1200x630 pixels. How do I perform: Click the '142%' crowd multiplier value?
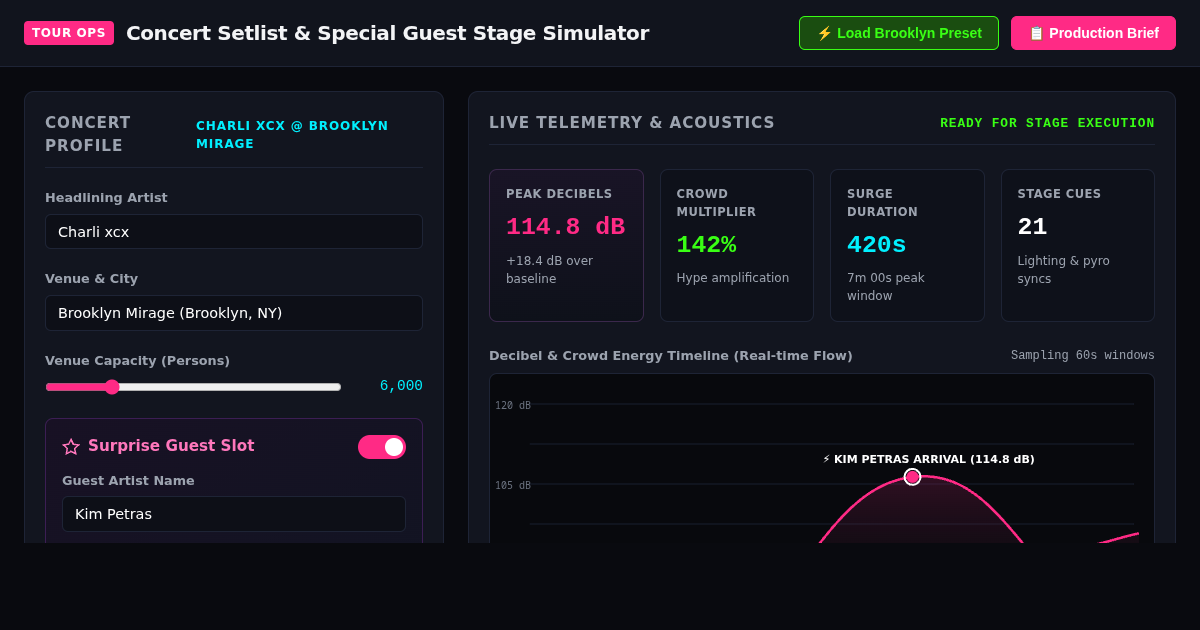(706, 245)
